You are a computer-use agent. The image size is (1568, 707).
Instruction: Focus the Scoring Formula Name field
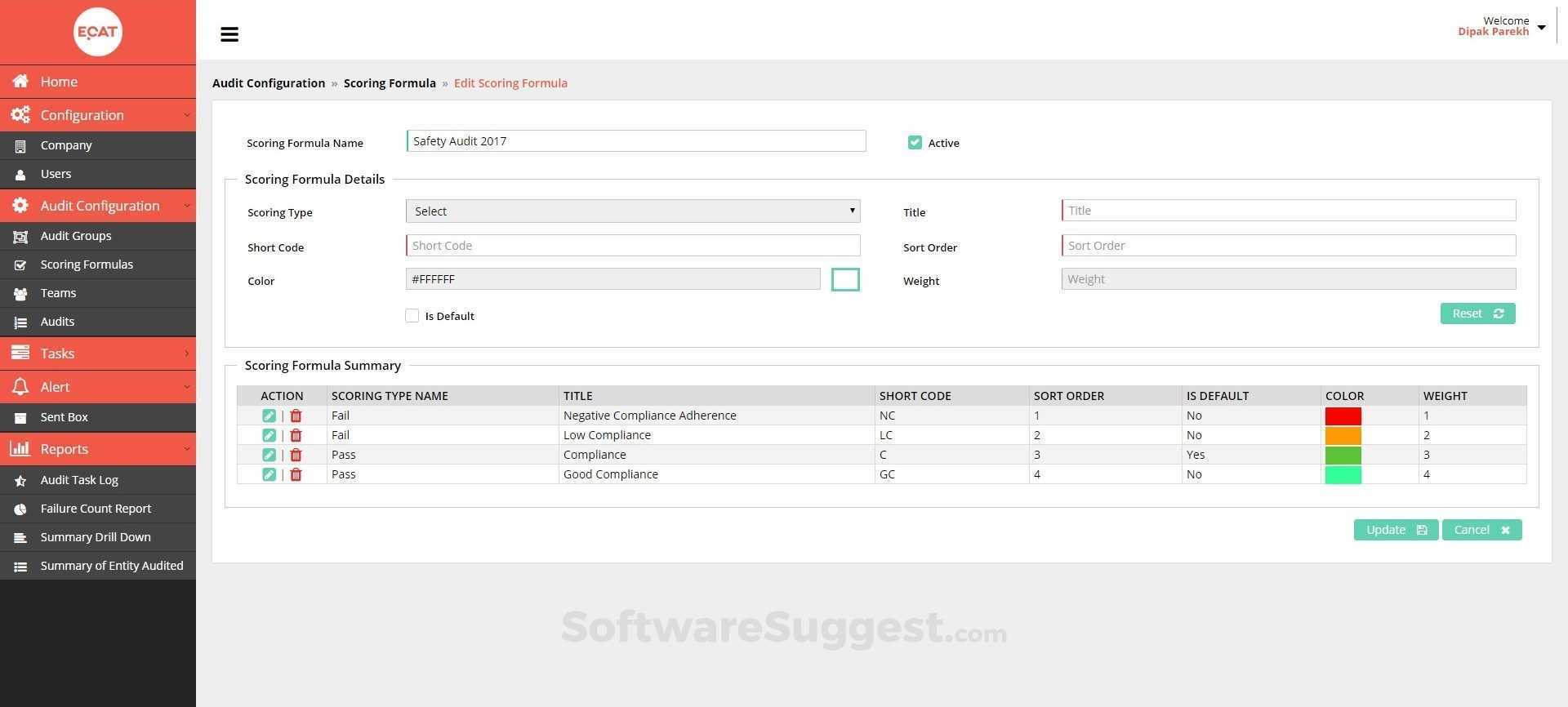pos(636,141)
